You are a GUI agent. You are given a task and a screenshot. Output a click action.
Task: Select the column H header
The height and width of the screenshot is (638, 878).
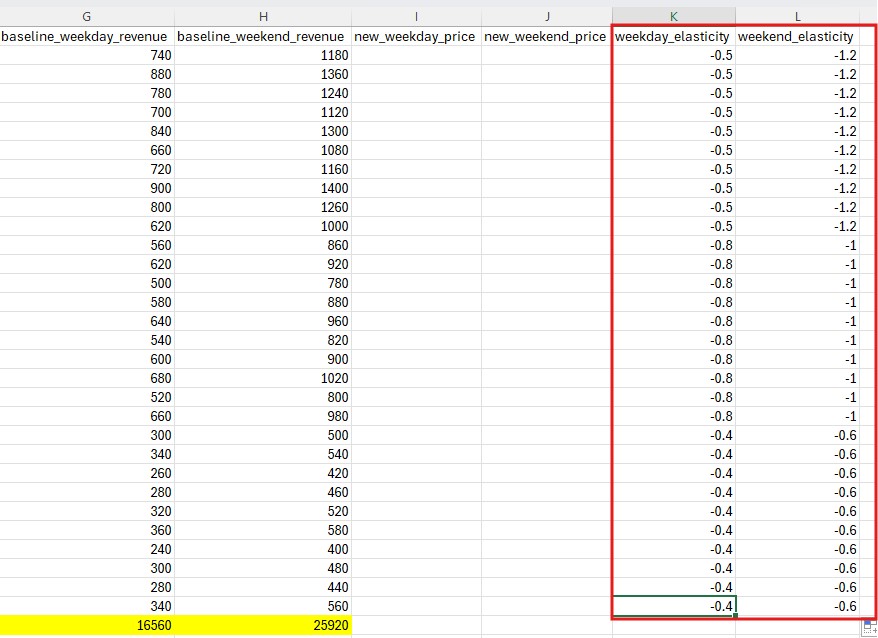pos(263,17)
